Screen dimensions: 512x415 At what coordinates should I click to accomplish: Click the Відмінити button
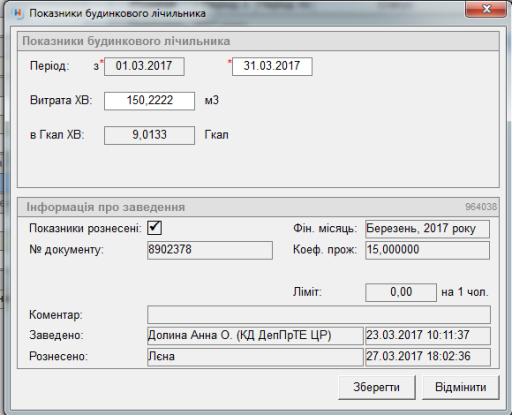[x=460, y=387]
